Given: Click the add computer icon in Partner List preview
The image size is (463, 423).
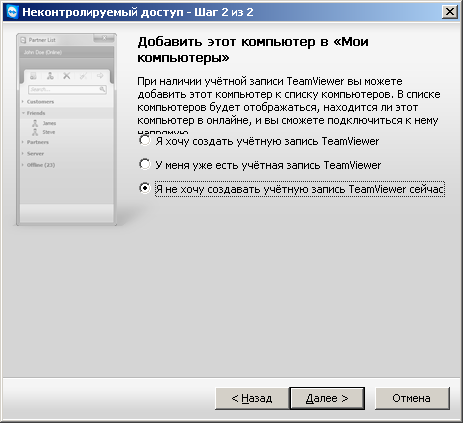Looking at the screenshot, I should (33, 76).
